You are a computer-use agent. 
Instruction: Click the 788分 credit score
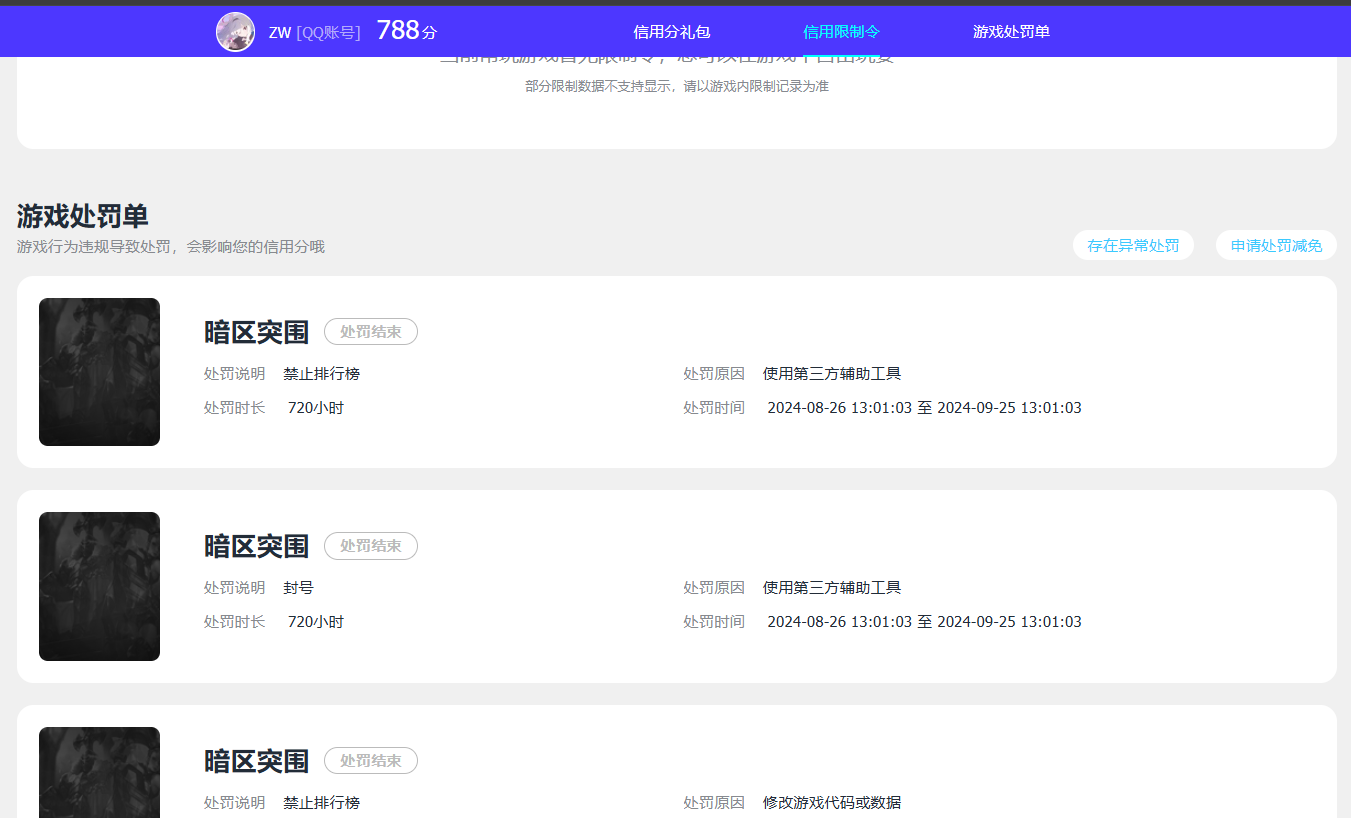[405, 30]
